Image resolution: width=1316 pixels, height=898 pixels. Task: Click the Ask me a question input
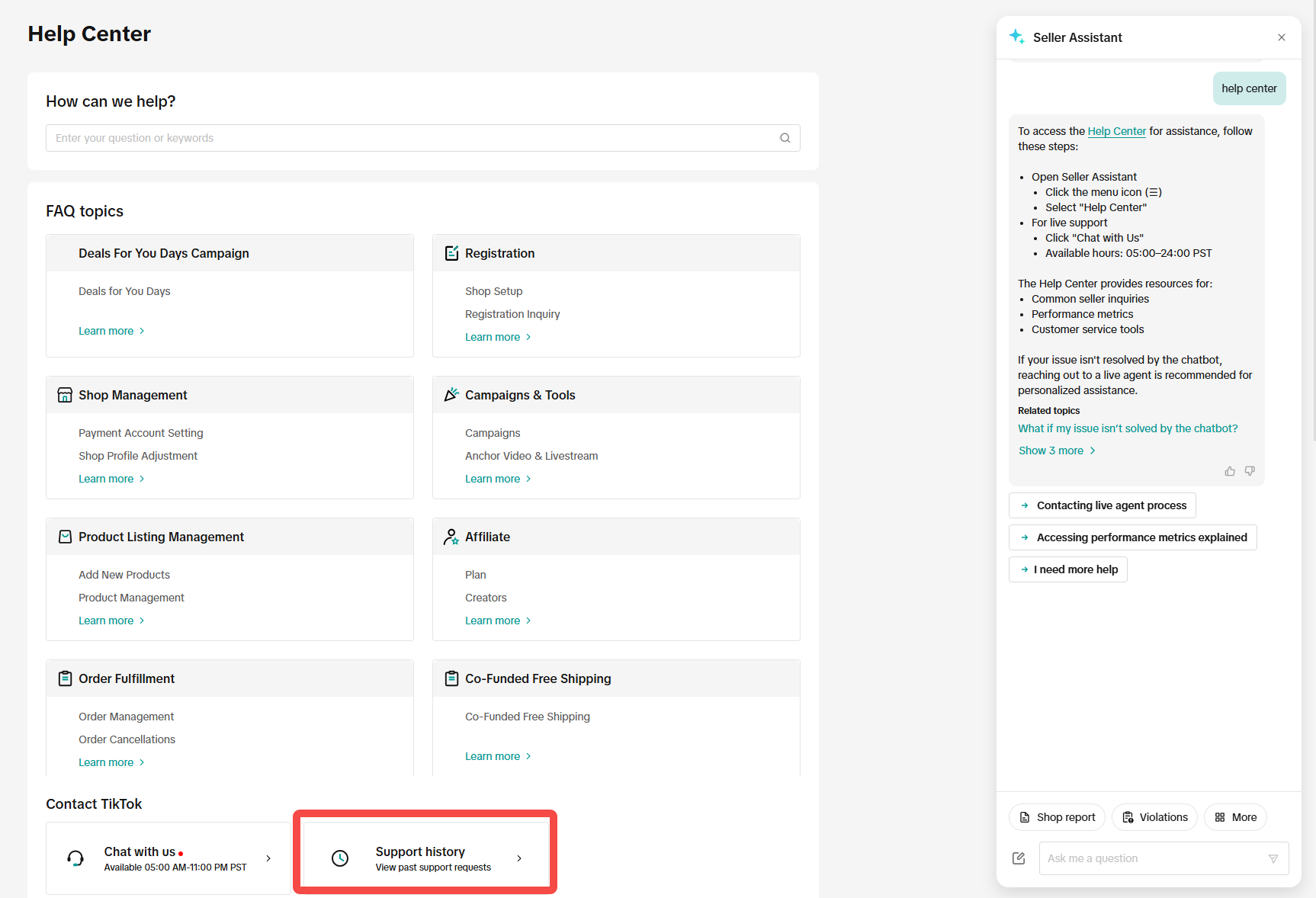point(1151,858)
